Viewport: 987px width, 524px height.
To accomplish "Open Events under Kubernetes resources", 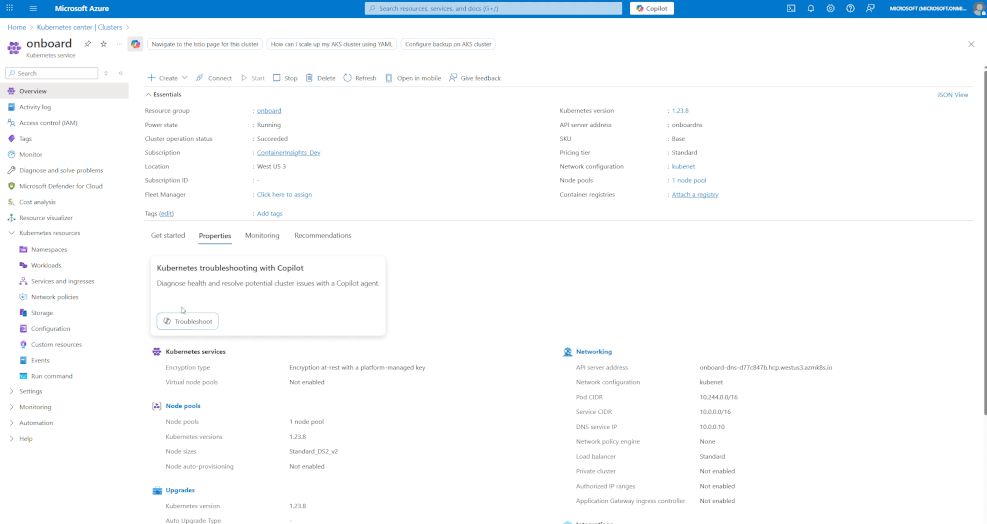I will coord(40,360).
